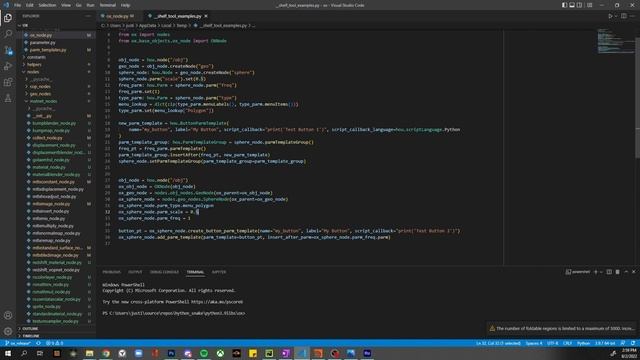Screen dimensions: 640x360
Task: Click the Python interpreter version in status bar
Action: 605,343
